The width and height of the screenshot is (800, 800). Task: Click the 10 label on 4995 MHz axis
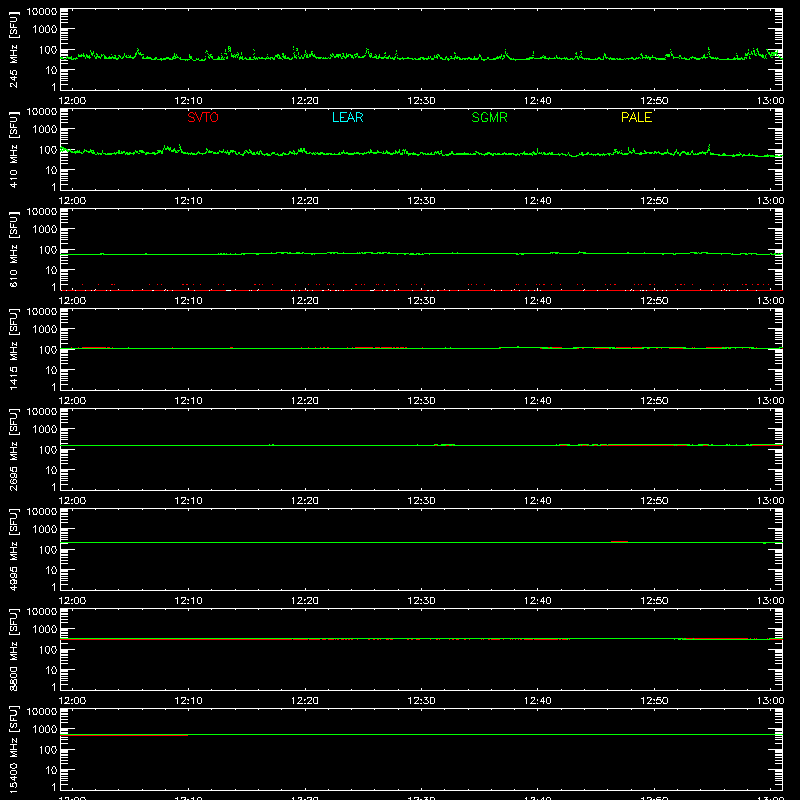(52, 570)
